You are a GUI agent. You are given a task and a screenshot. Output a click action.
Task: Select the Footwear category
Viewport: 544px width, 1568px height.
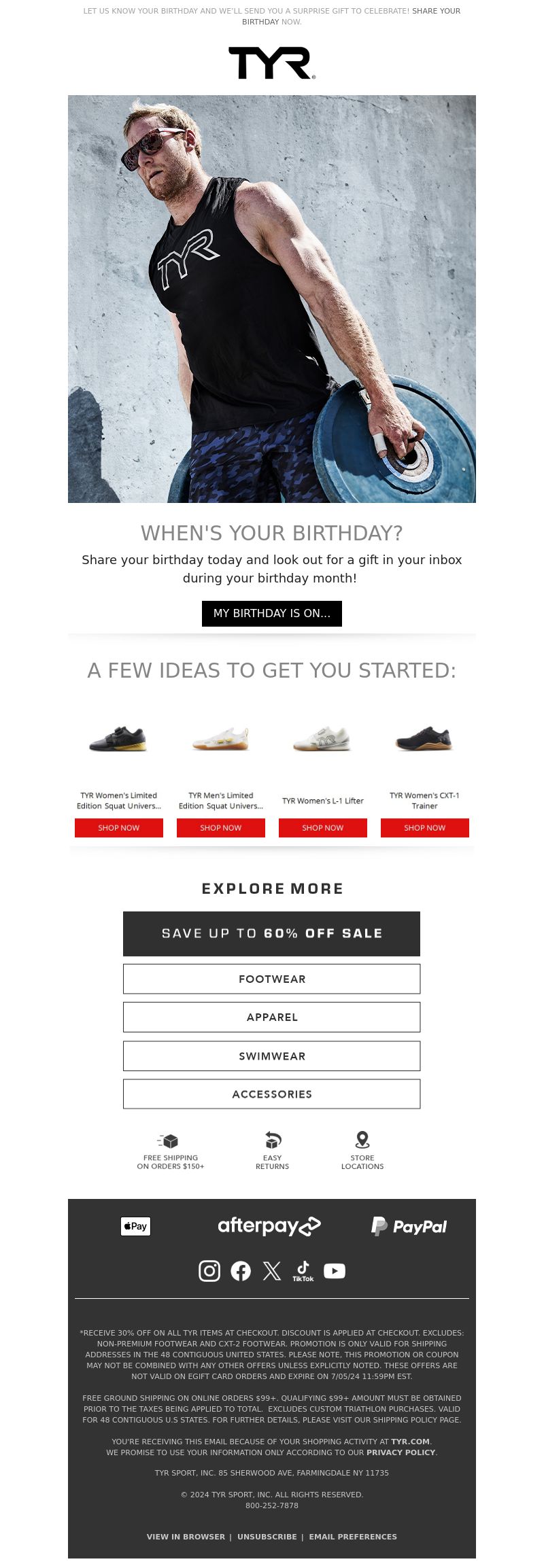pos(272,979)
